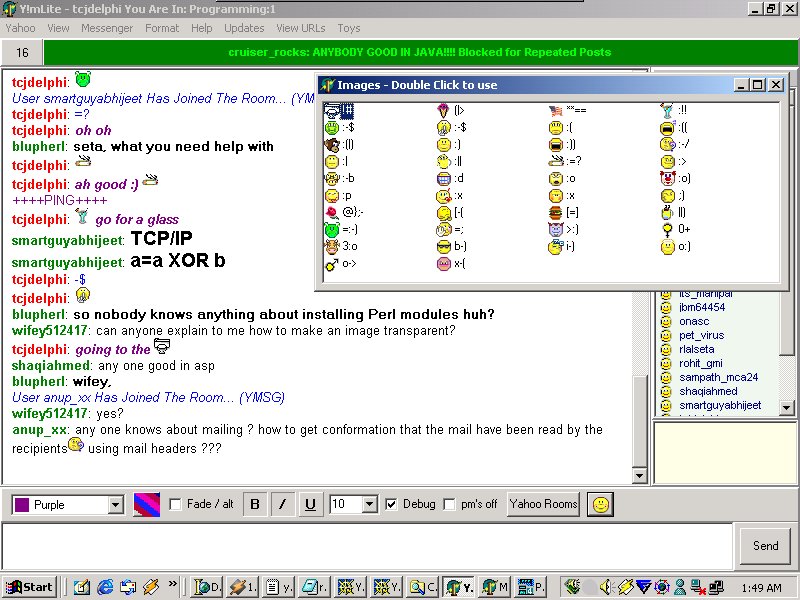Select the sunglasses emoticon b-)

452,246
